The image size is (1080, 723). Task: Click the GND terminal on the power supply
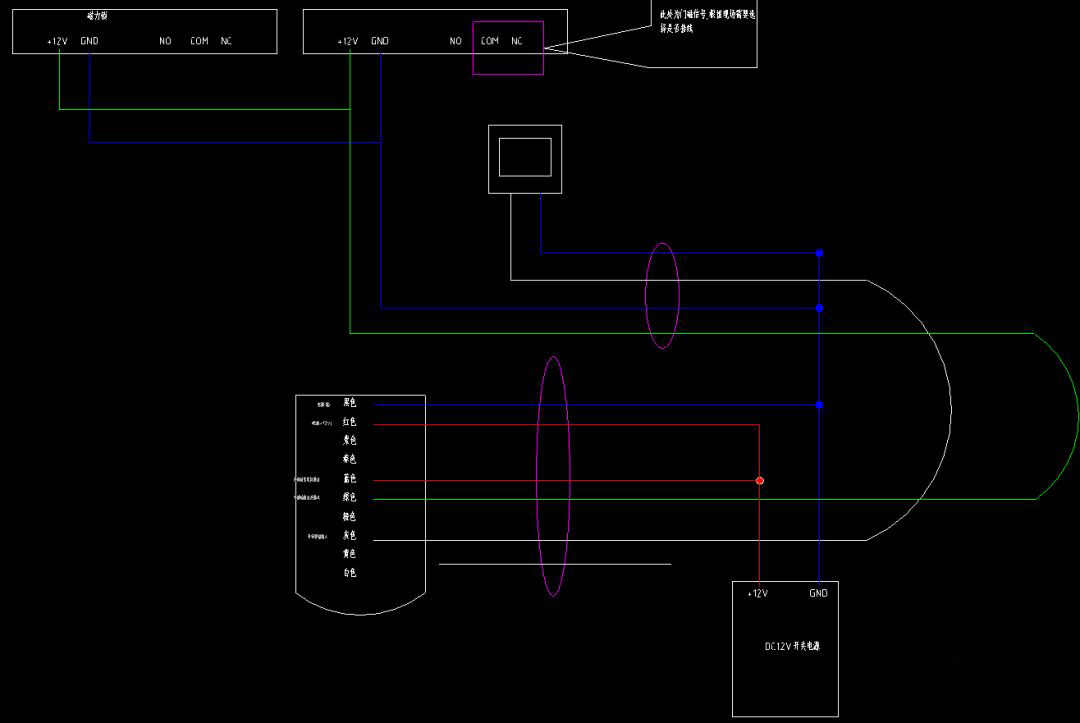(x=818, y=593)
